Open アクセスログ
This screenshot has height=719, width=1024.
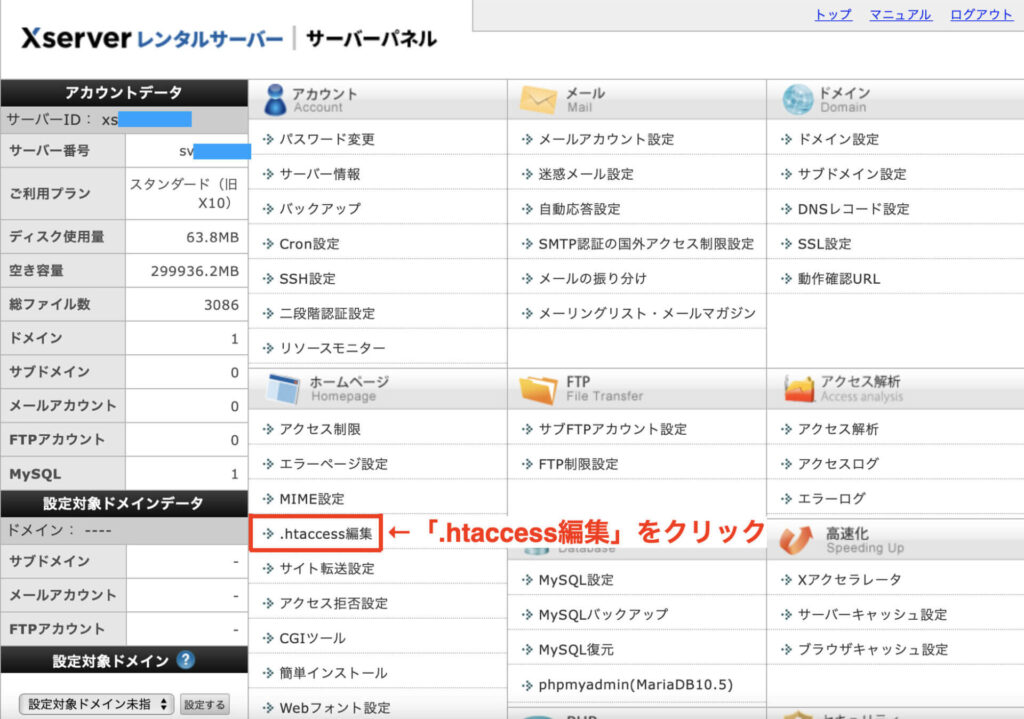(x=838, y=464)
